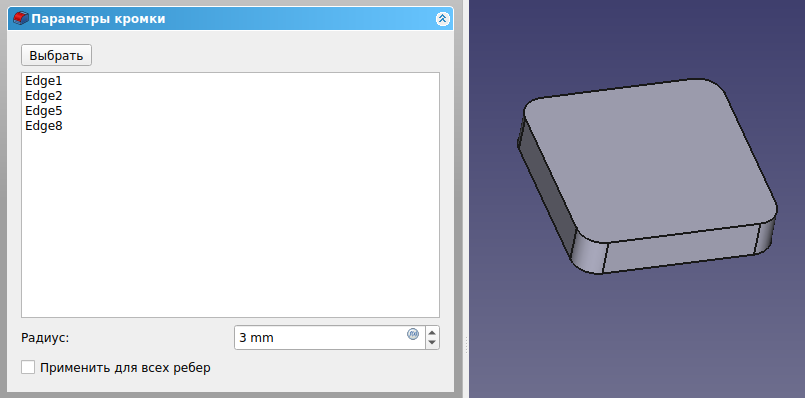Open expression editor icon in radius field
This screenshot has height=398, width=805.
(413, 334)
